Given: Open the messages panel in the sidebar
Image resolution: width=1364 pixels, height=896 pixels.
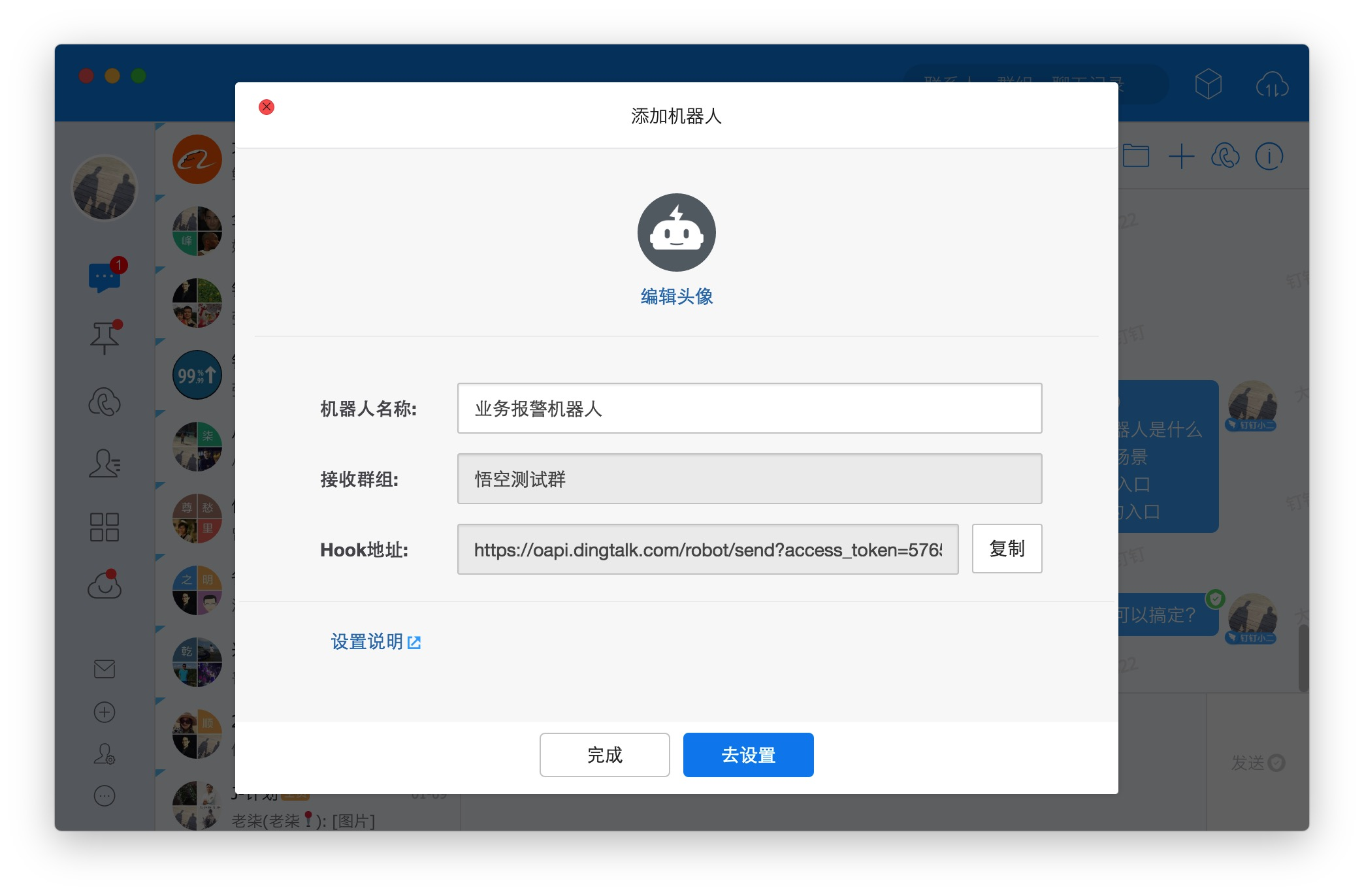Looking at the screenshot, I should point(103,277).
